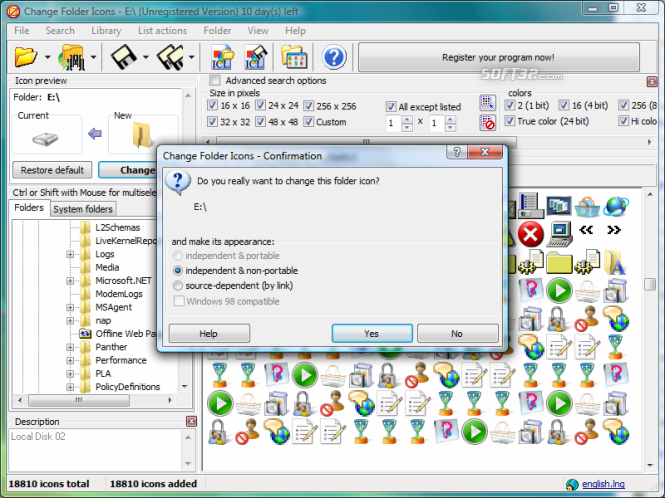Open folder using the yellow folder toolbar icon
The width and height of the screenshot is (665, 498).
[25, 57]
